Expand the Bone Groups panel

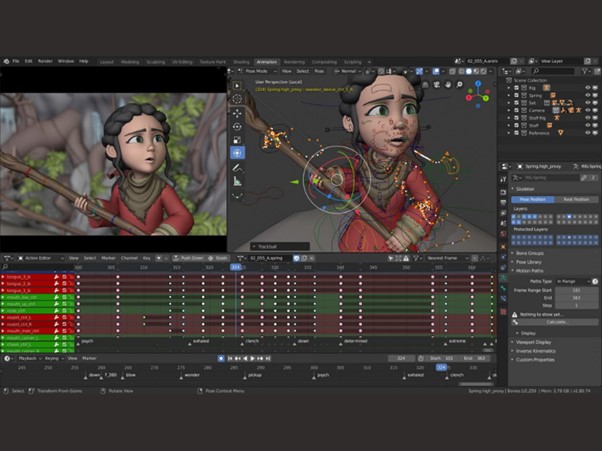pos(529,253)
